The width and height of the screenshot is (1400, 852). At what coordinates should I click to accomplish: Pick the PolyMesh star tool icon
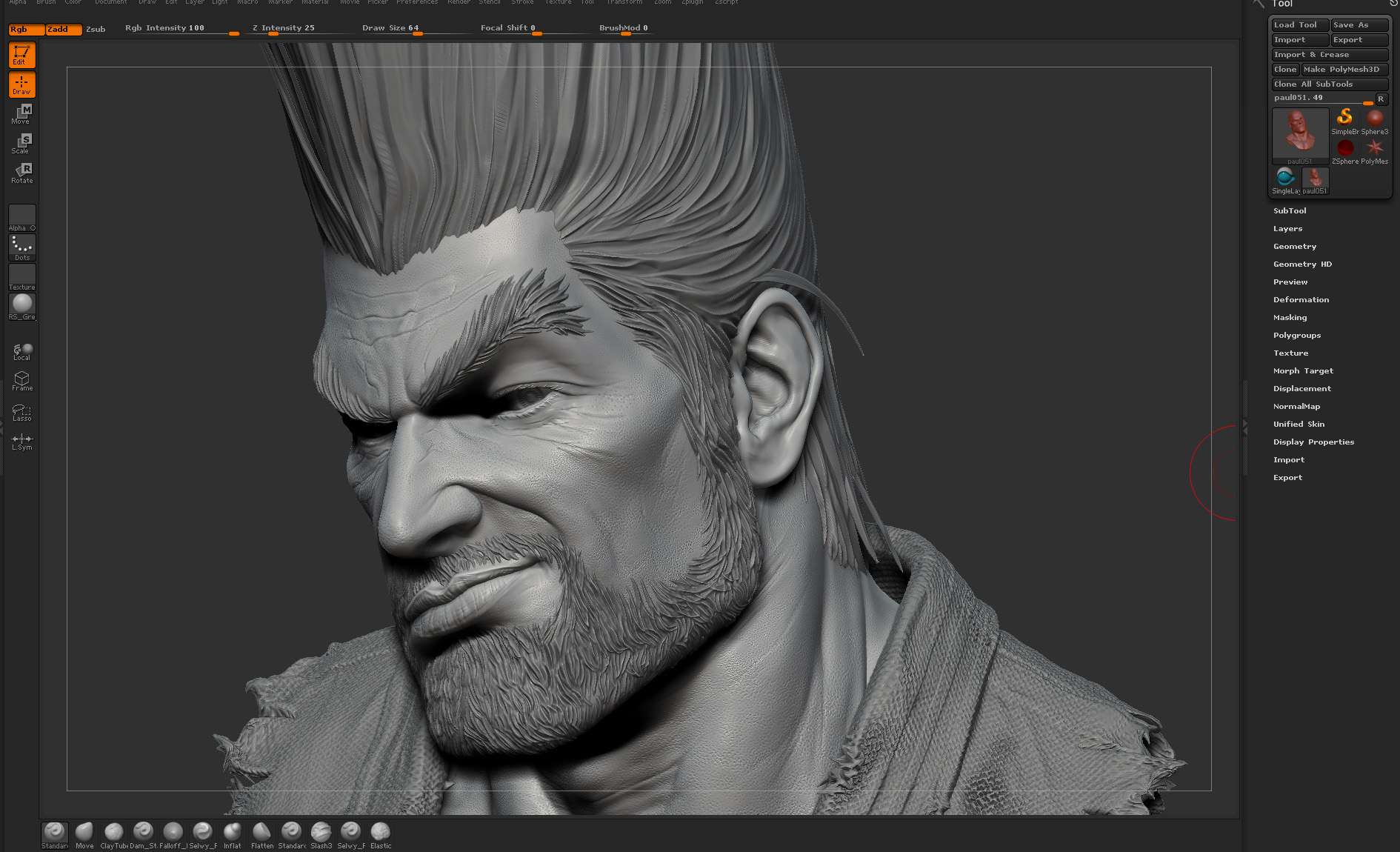[1375, 151]
